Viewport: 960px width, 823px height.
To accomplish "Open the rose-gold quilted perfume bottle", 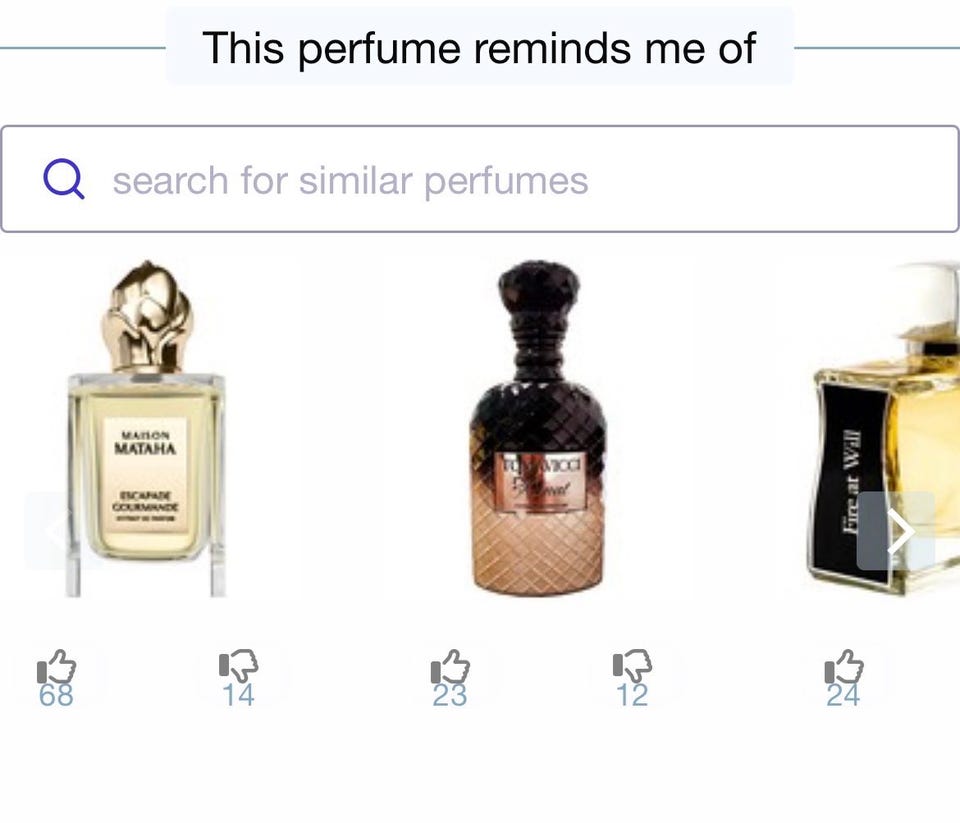I will tap(538, 427).
